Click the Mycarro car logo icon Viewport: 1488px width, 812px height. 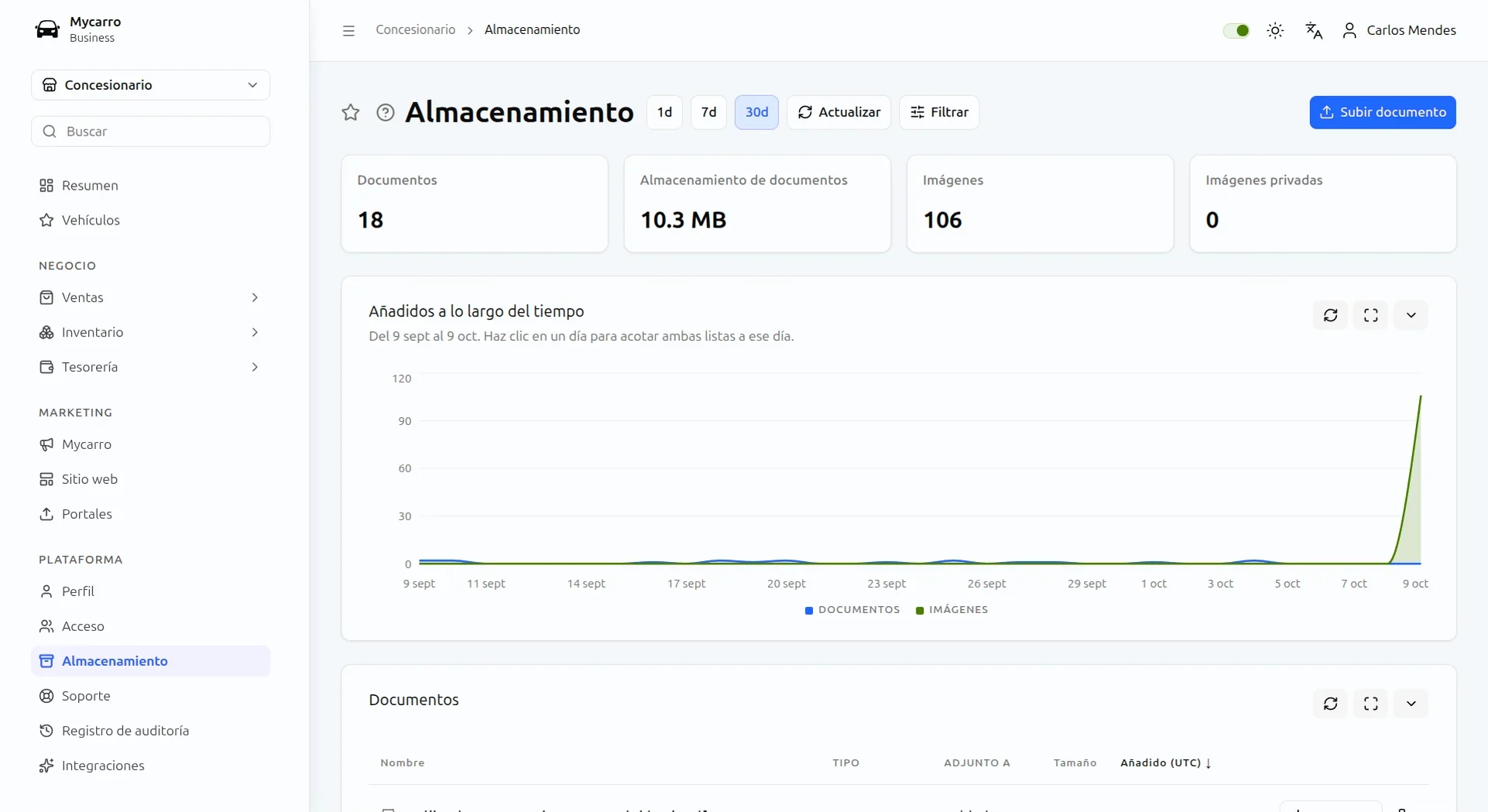tap(47, 29)
